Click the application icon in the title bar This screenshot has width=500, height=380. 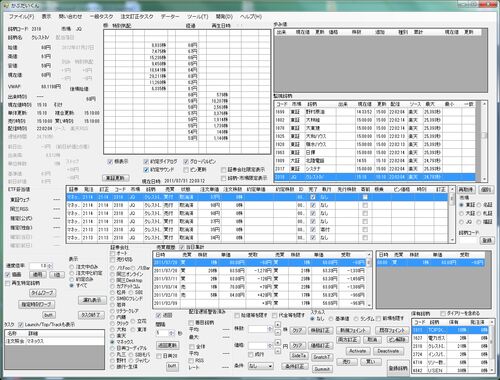[x=5, y=5]
